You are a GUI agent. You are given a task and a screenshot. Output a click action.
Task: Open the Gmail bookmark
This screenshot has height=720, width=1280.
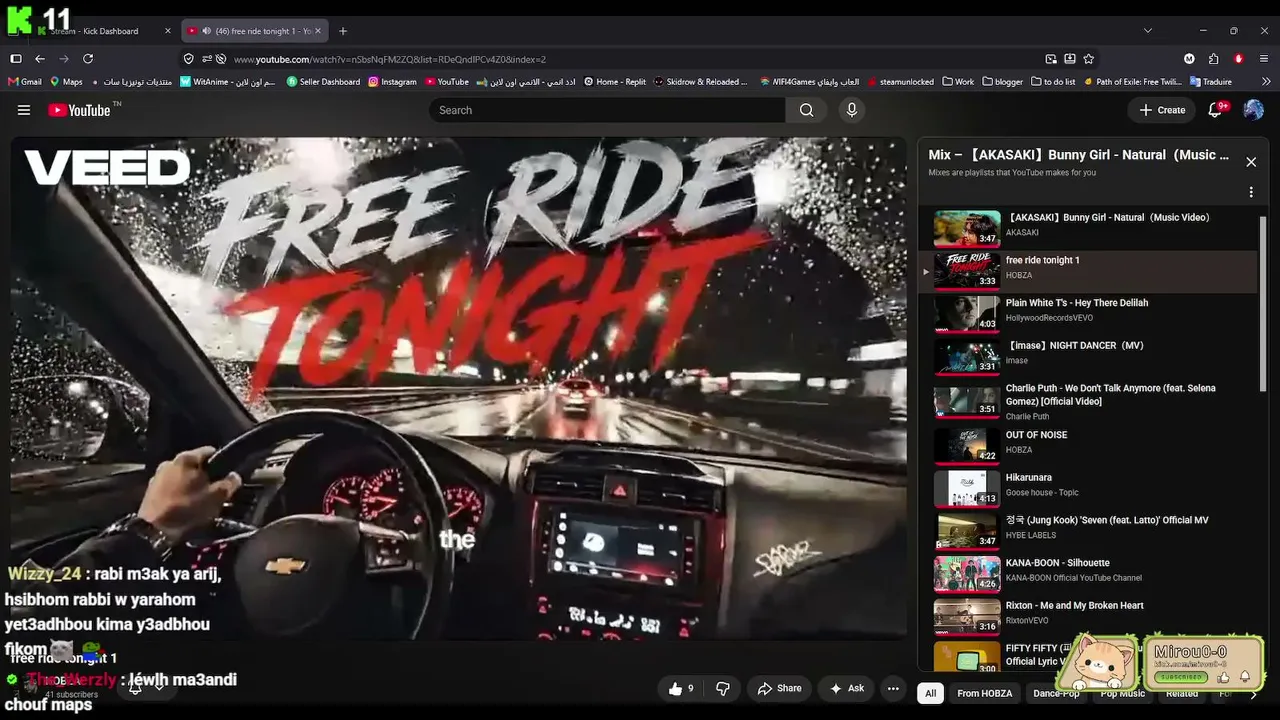[x=25, y=82]
